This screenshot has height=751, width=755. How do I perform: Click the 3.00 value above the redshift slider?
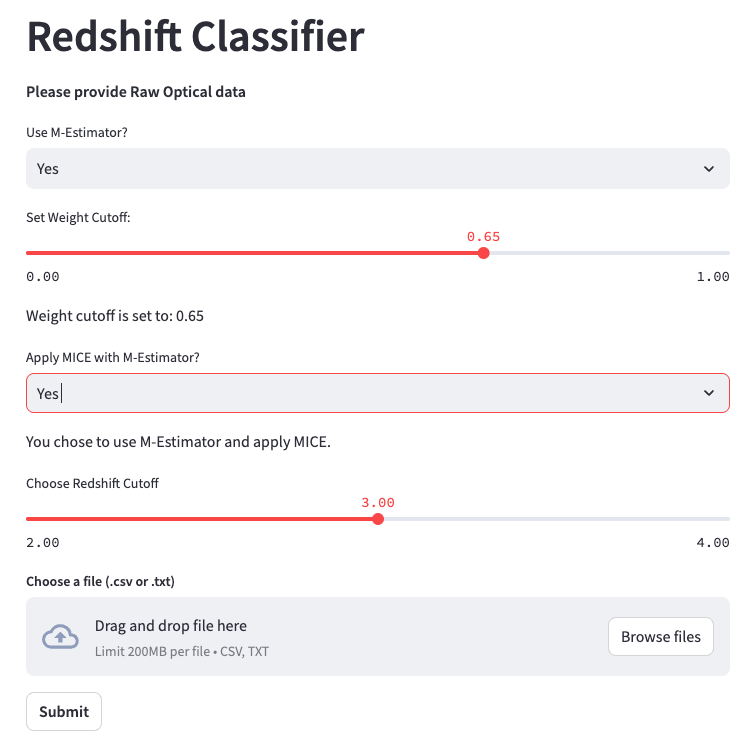pos(377,503)
